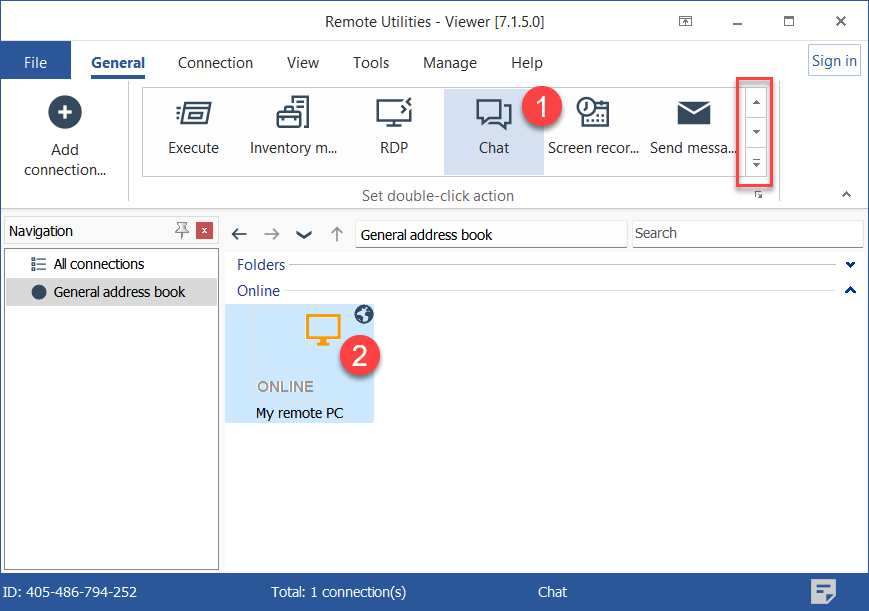Expand the Folders group

(850, 265)
